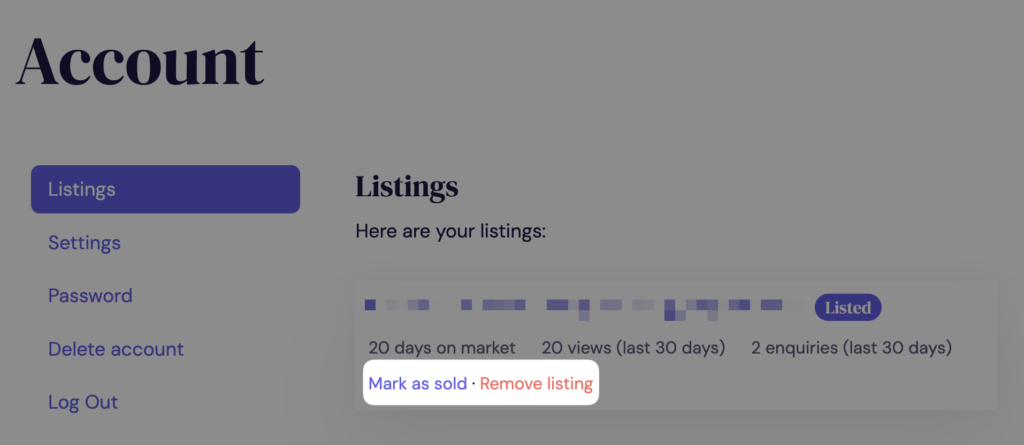Image resolution: width=1024 pixels, height=445 pixels.
Task: Click the Account page heading
Action: [140, 60]
